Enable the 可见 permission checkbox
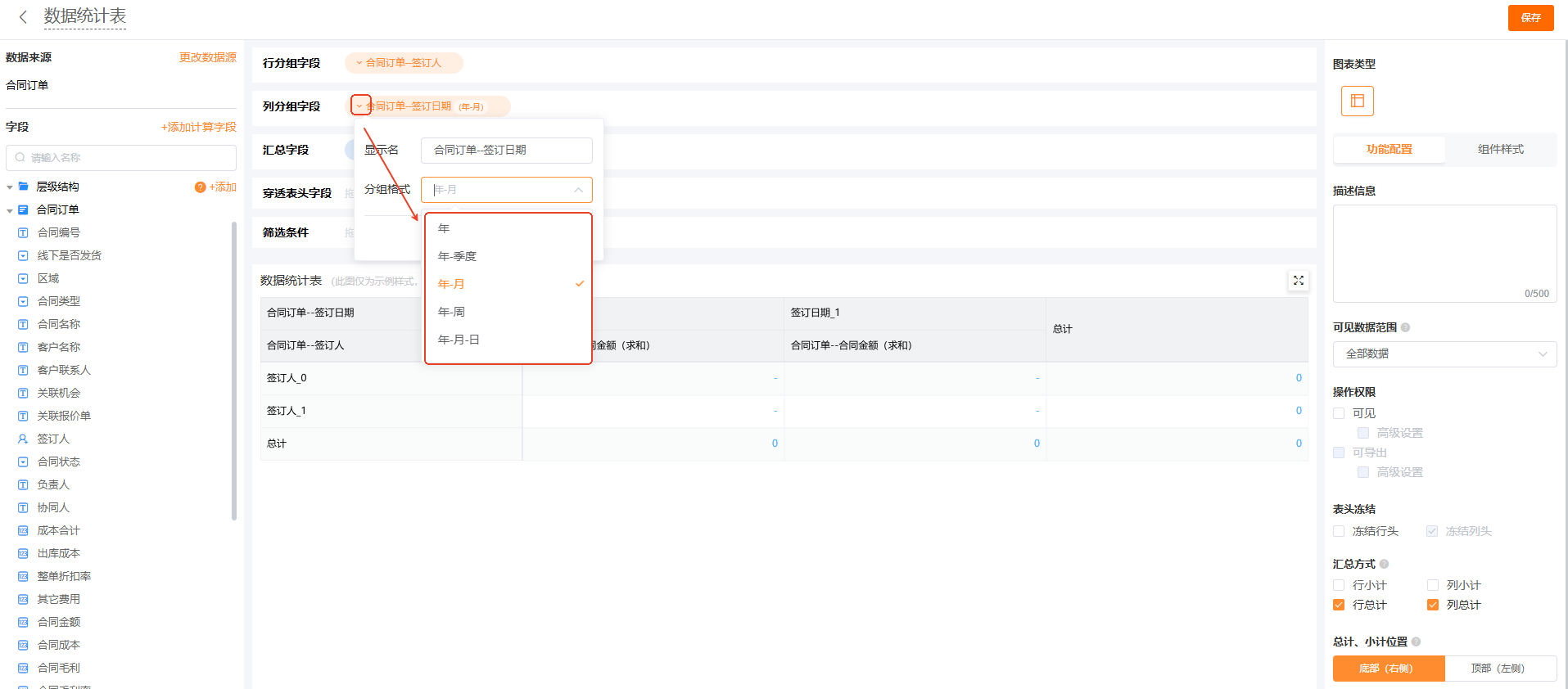This screenshot has height=689, width=1568. (x=1339, y=413)
